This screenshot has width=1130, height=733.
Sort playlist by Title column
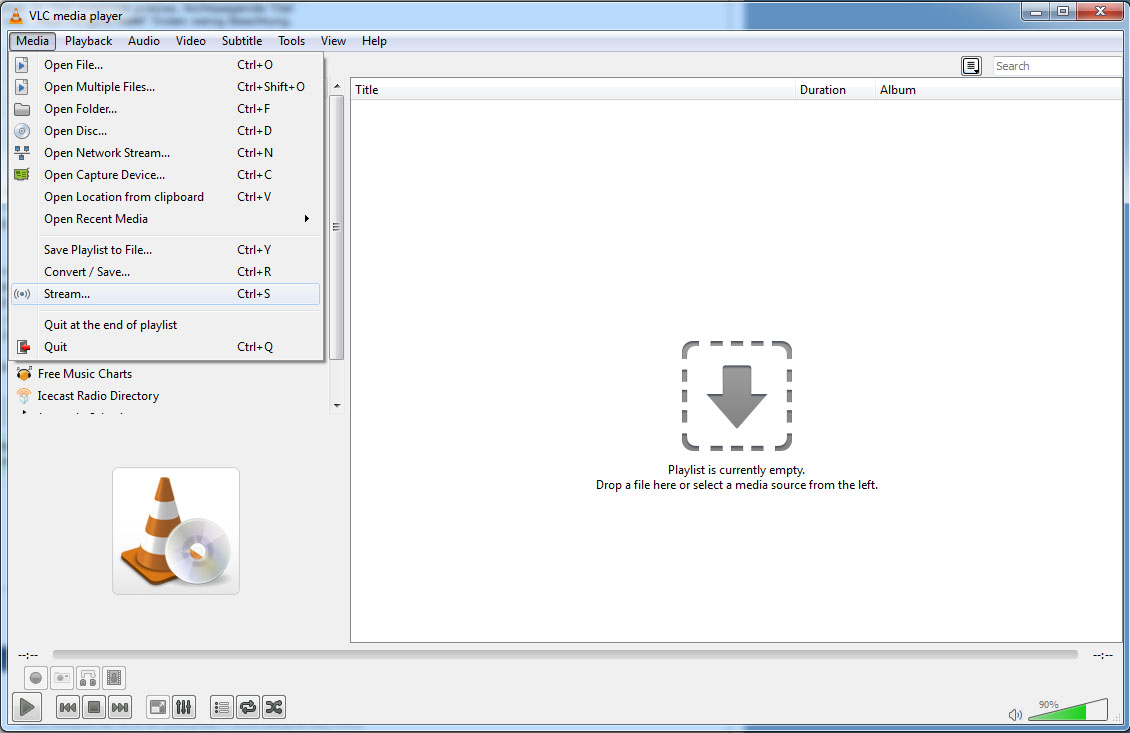(x=573, y=89)
